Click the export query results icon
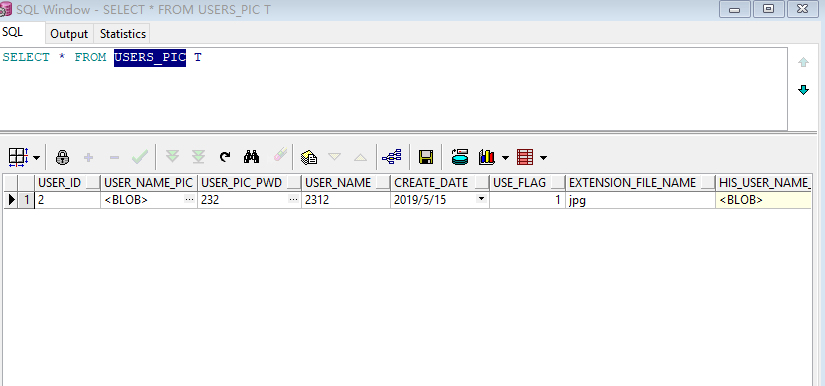 pyautogui.click(x=460, y=157)
